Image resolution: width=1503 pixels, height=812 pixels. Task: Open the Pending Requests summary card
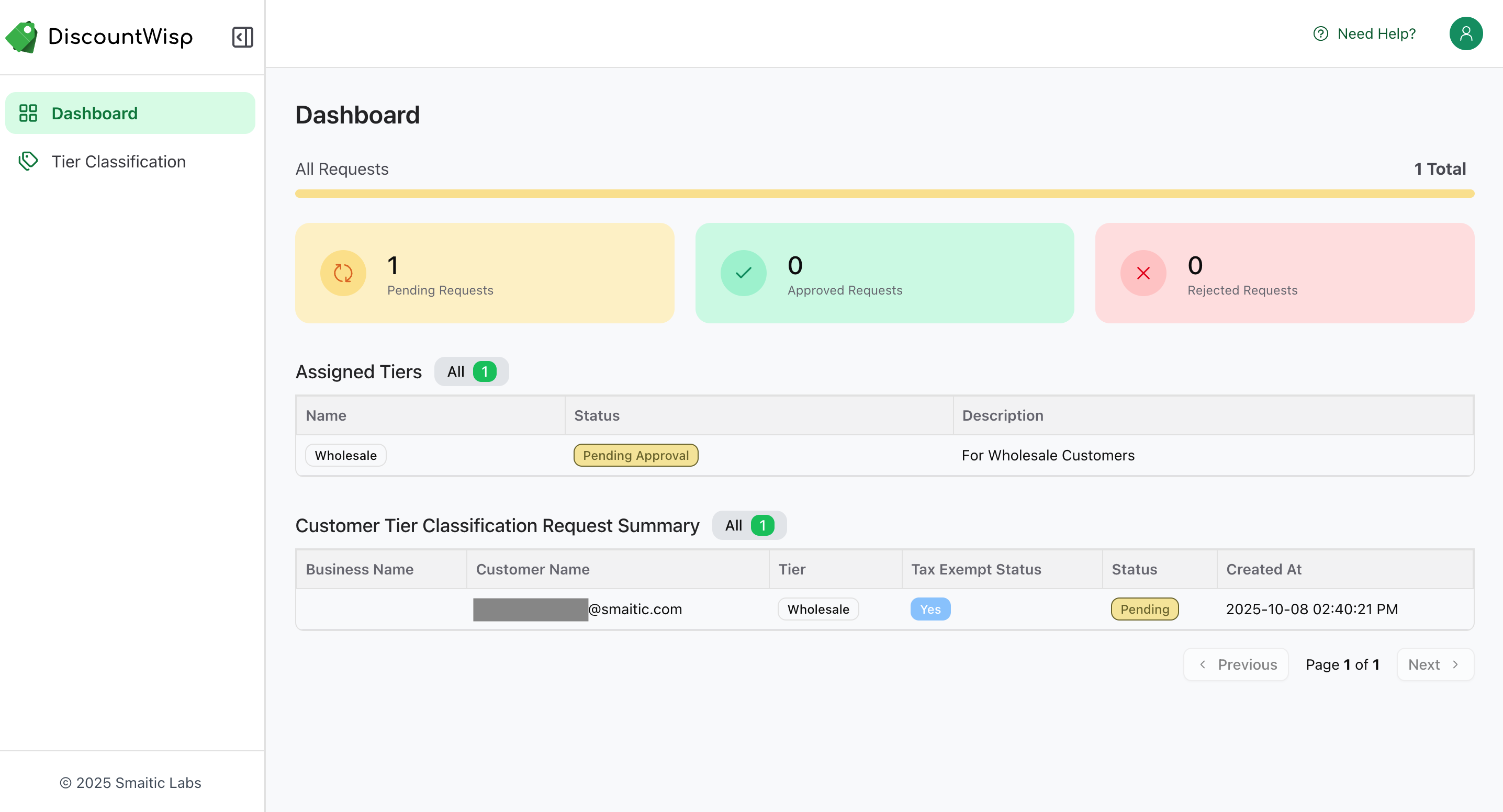coord(484,273)
